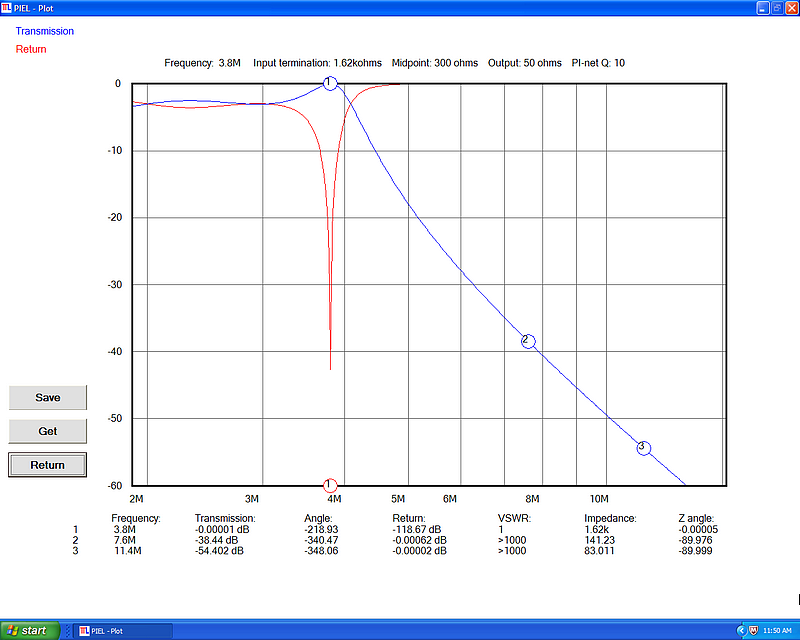This screenshot has width=800, height=640.
Task: Click angle value -348.06
Action: pos(321,551)
